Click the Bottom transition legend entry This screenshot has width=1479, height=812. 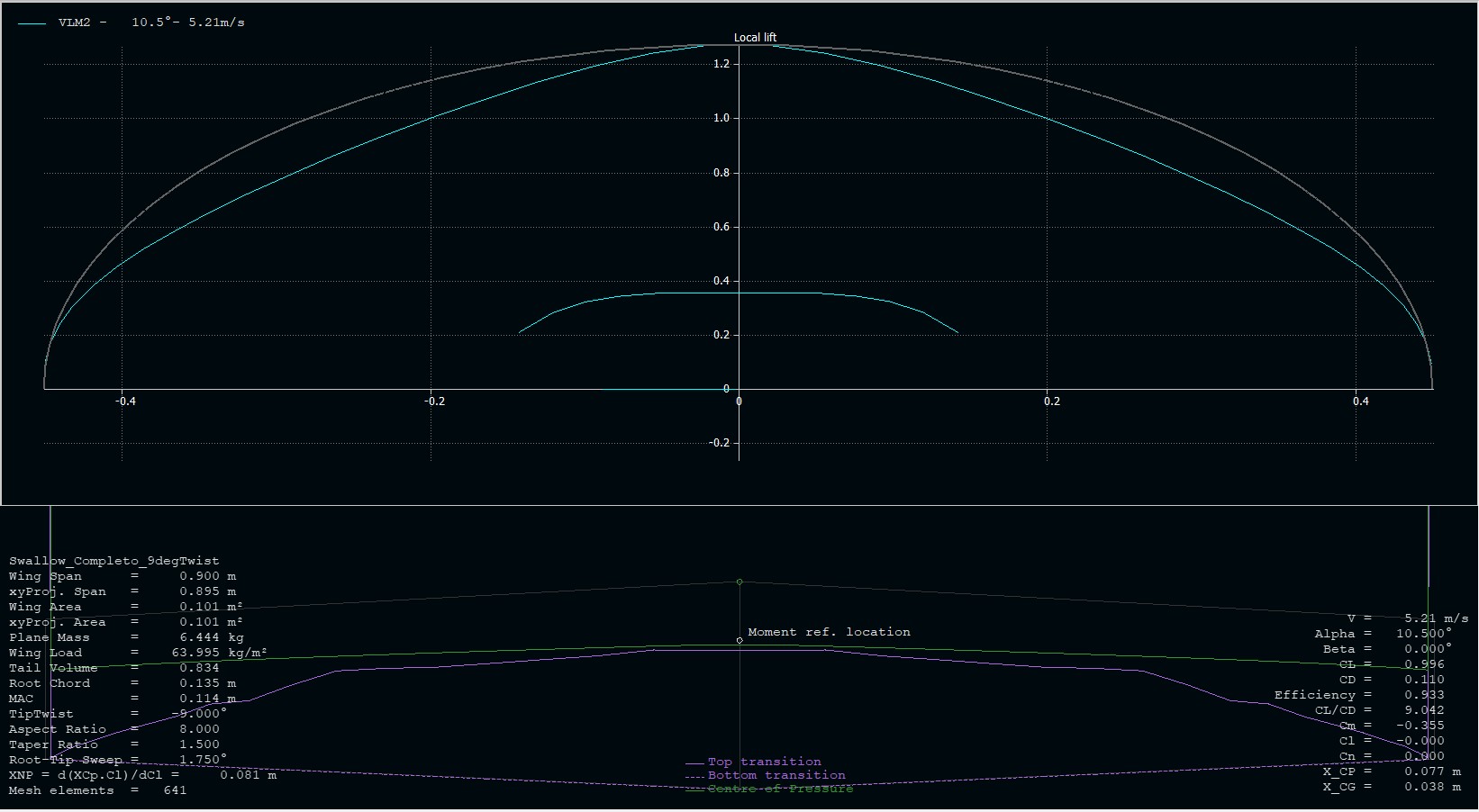pyautogui.click(x=776, y=775)
